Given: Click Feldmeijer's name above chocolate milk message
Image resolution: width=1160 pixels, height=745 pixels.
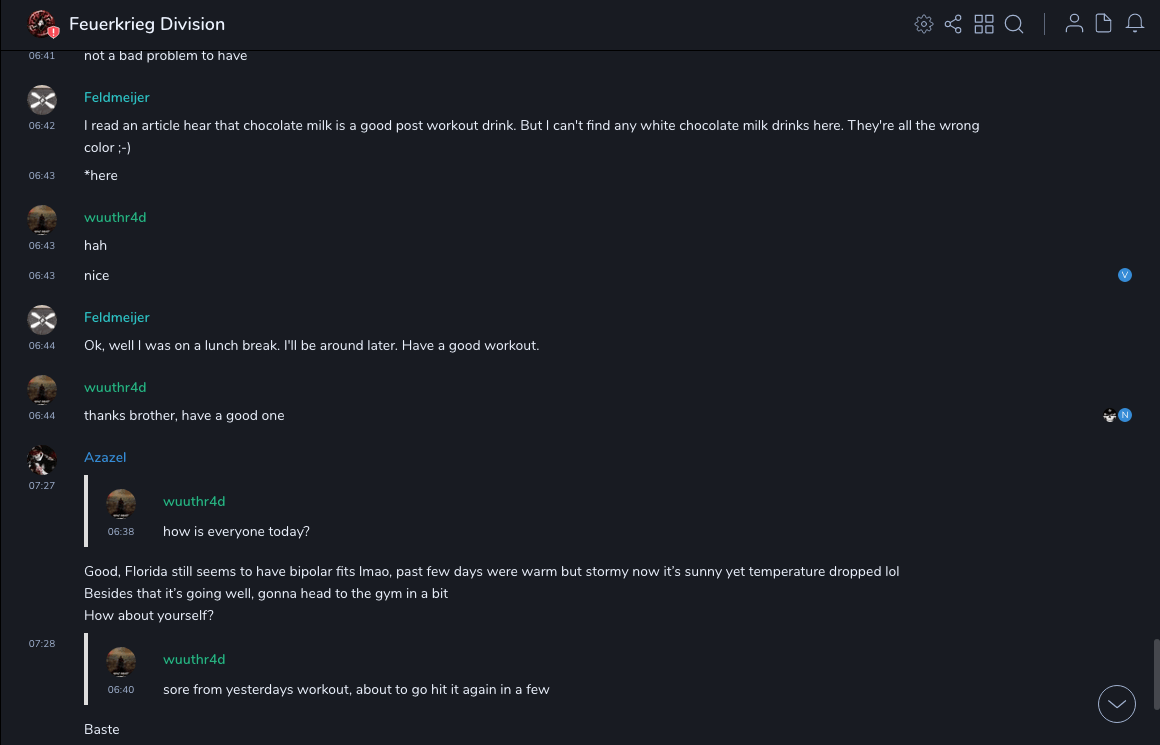Looking at the screenshot, I should tap(116, 97).
